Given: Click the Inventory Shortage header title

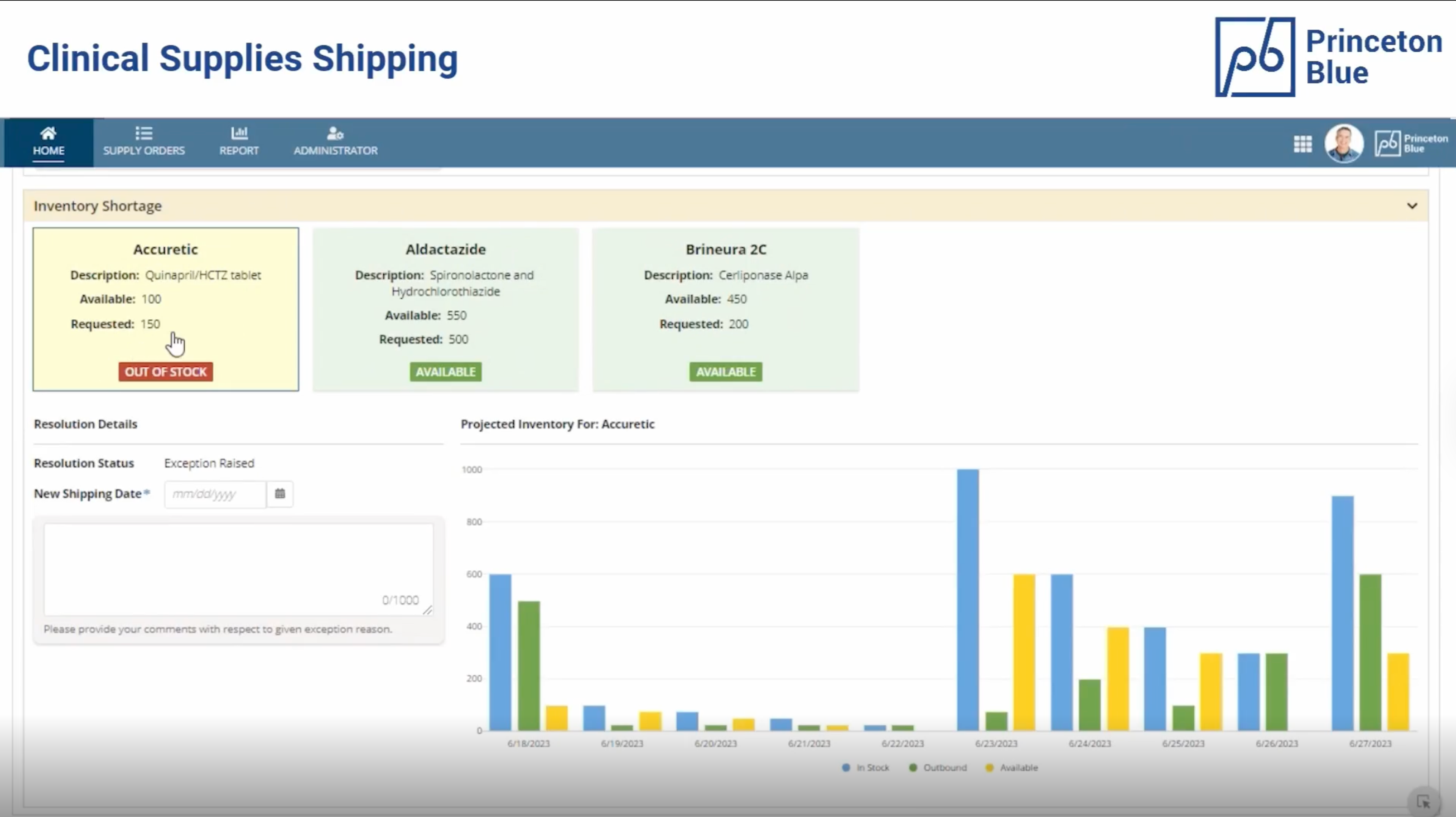Looking at the screenshot, I should pos(97,206).
